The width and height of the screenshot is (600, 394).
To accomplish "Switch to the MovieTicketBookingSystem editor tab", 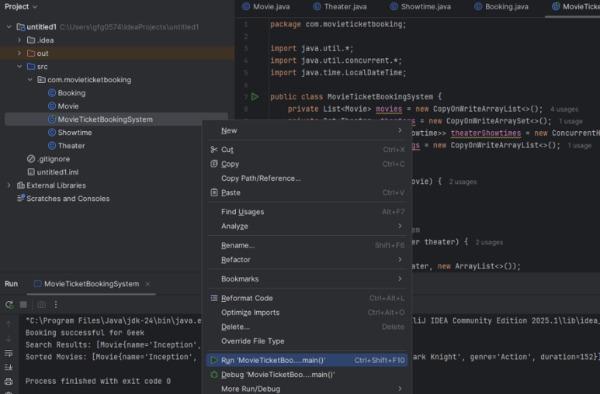I will [x=575, y=7].
